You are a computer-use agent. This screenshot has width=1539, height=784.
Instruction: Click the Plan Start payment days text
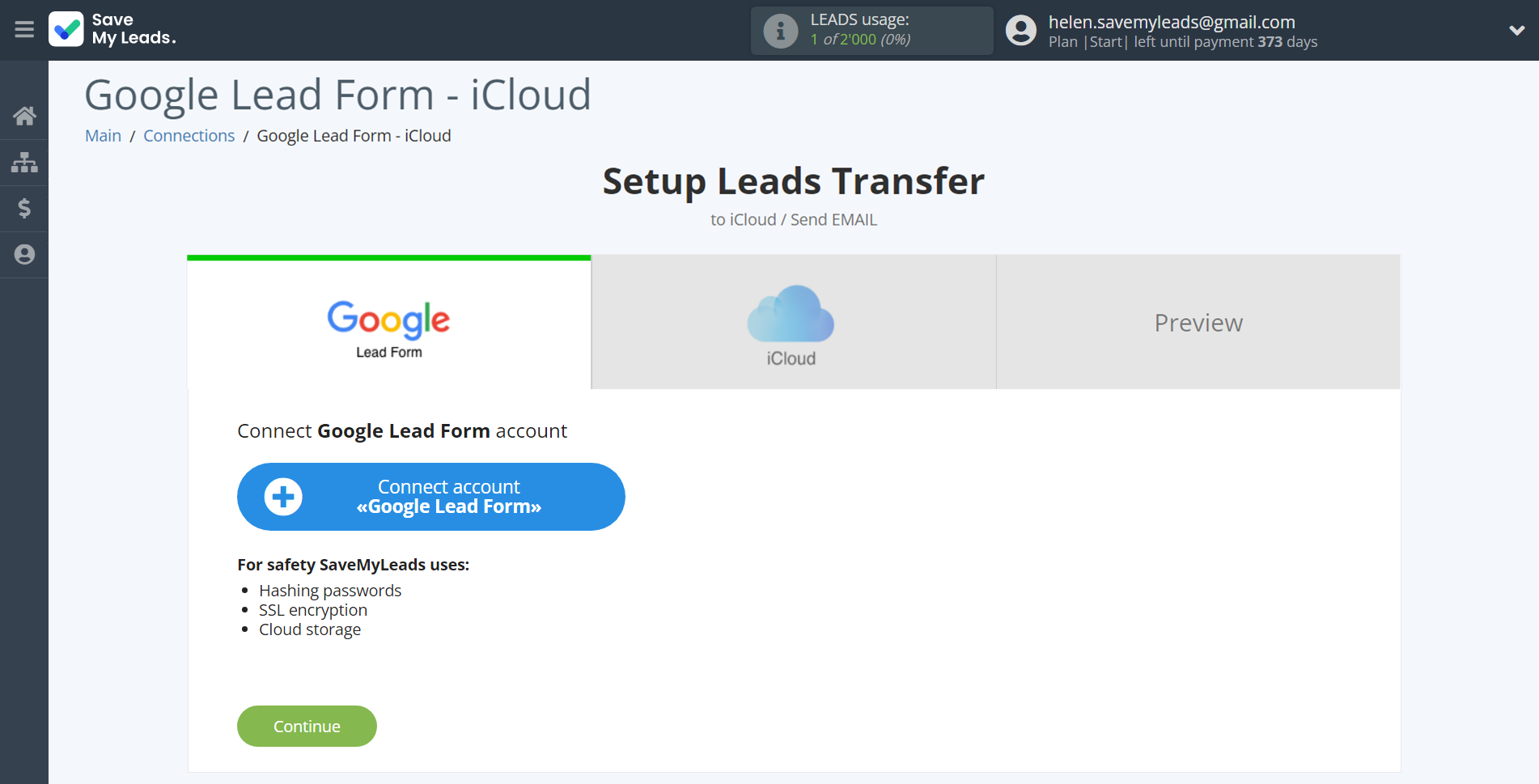click(1183, 42)
